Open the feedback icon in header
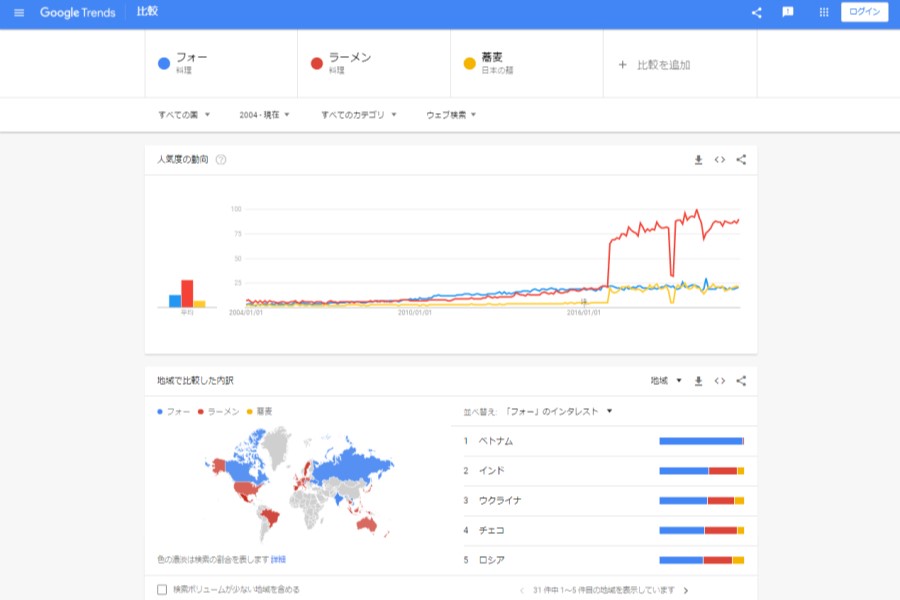The width and height of the screenshot is (900, 600). 788,12
